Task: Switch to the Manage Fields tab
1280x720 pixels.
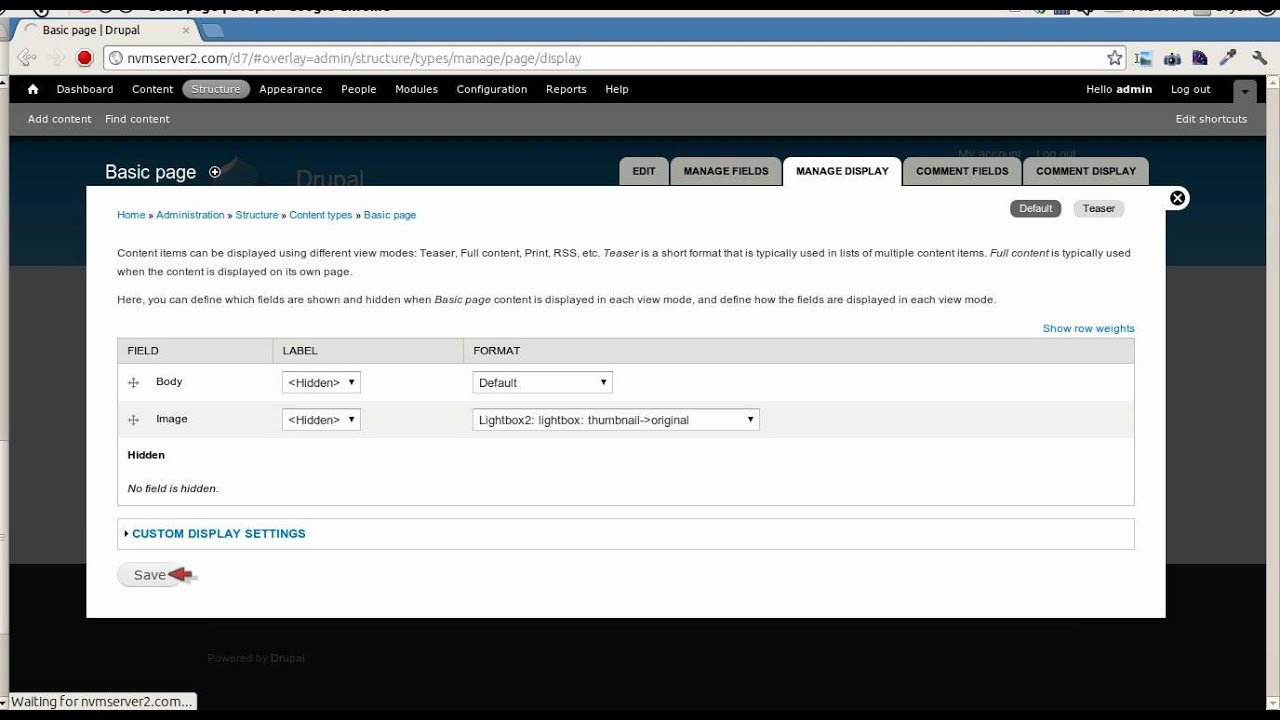Action: pyautogui.click(x=726, y=171)
